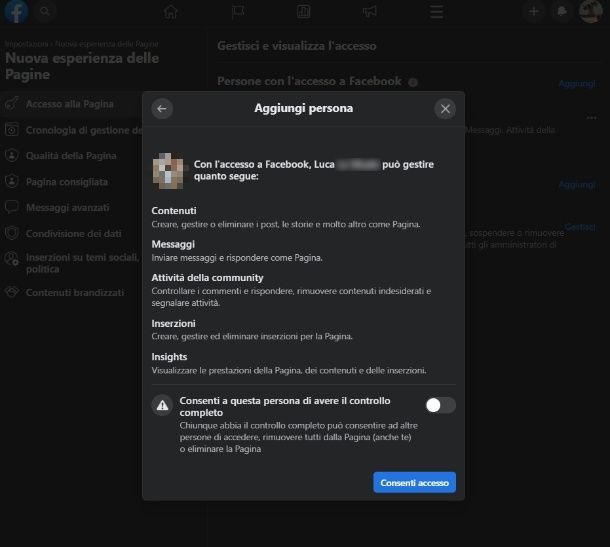
Task: Open Condivisione dei dati sidebar item
Action: pyautogui.click(x=72, y=233)
